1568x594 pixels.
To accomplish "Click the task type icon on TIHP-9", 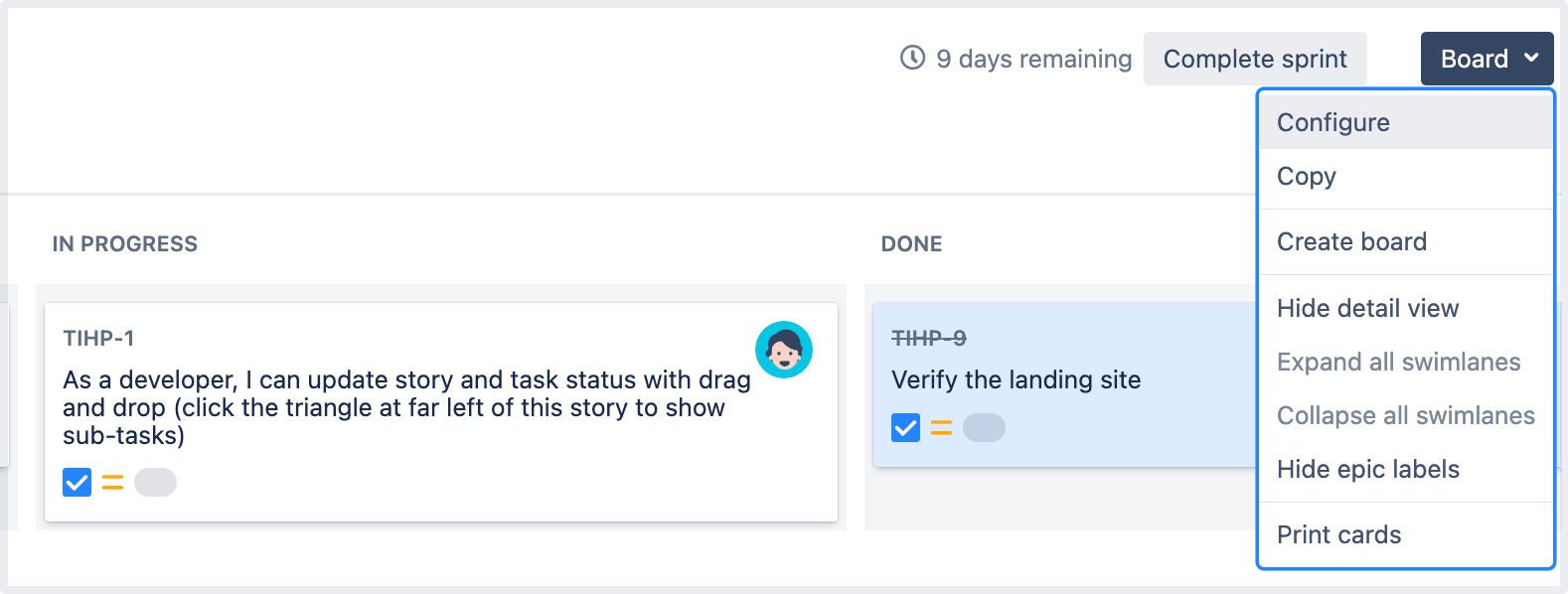I will pos(905,428).
